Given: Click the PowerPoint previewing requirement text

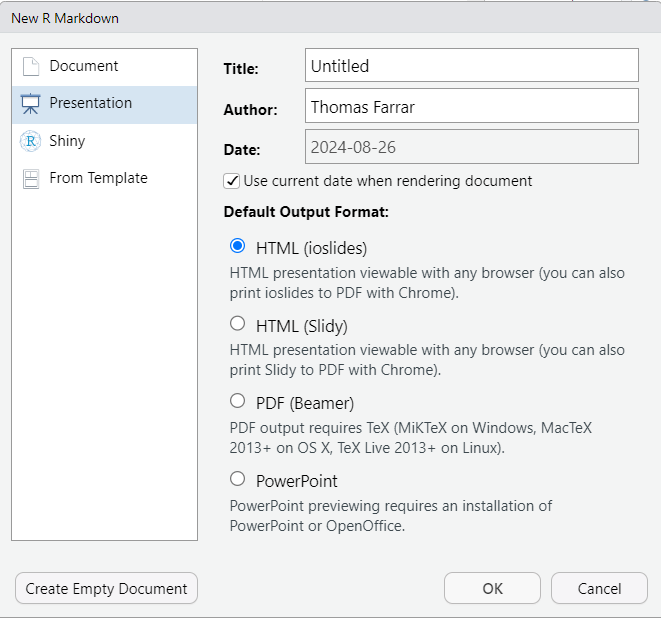Looking at the screenshot, I should [391, 516].
